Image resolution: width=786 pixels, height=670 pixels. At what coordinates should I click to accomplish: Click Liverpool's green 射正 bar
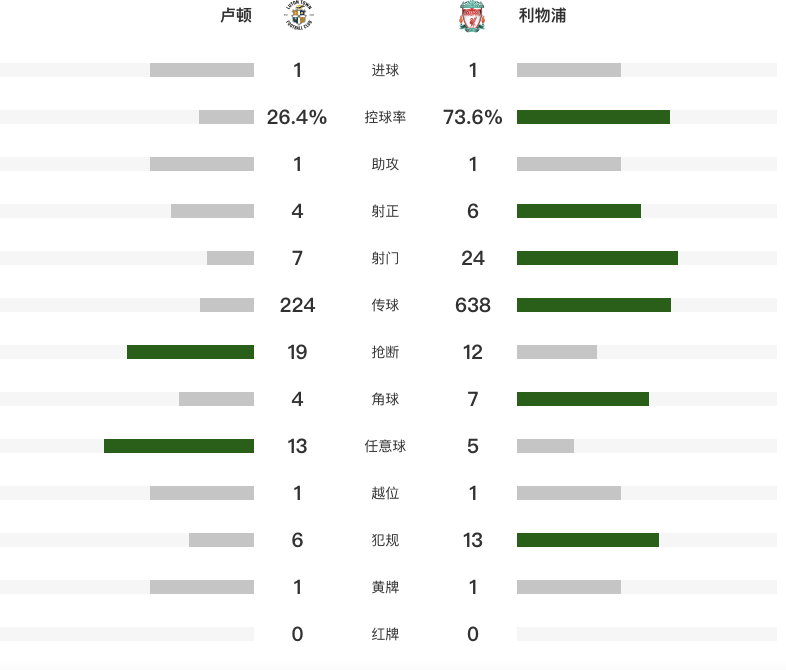[x=579, y=211]
